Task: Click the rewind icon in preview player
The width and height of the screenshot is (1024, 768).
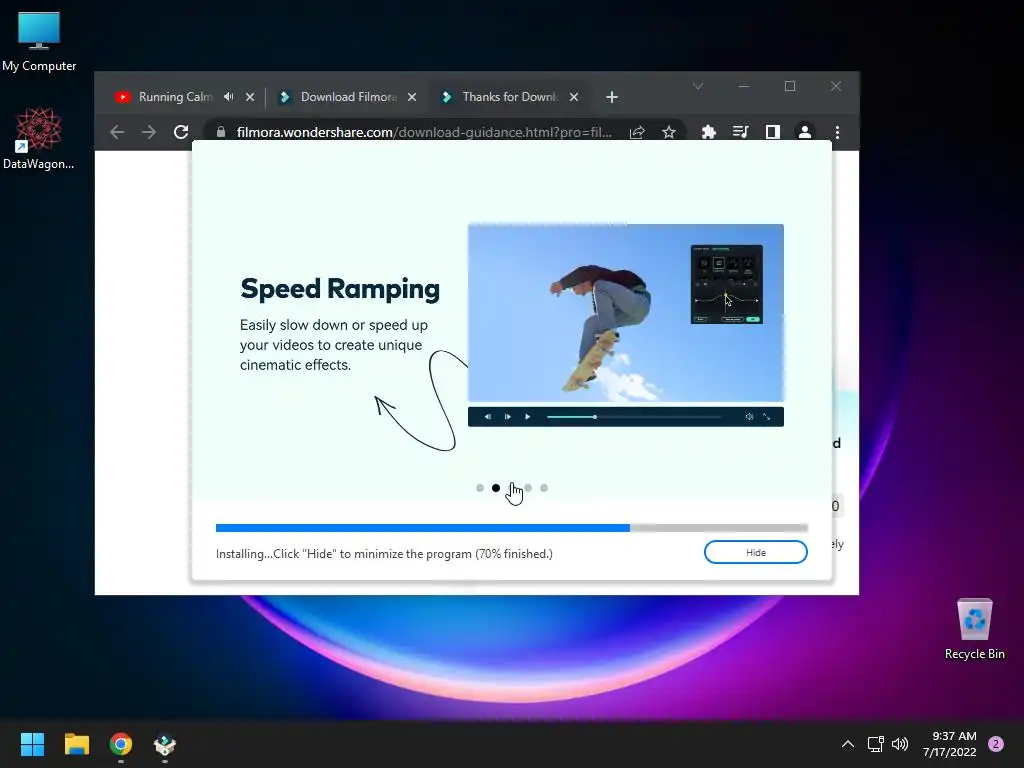Action: [x=487, y=417]
